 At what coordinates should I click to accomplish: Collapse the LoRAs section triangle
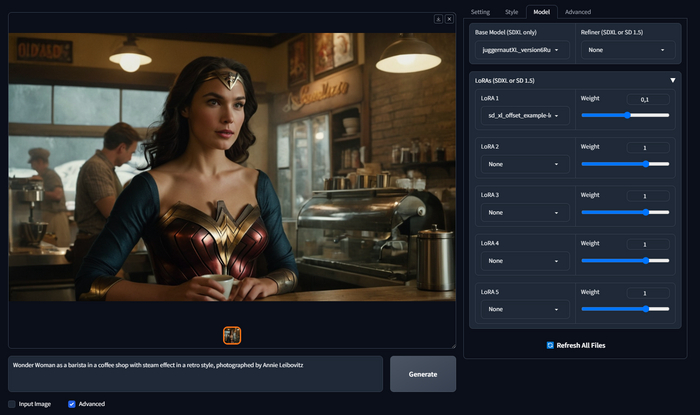click(x=672, y=80)
